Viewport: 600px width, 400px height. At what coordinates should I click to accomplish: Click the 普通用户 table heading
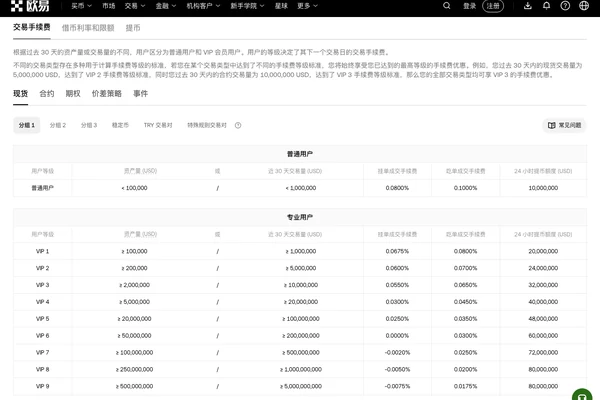coord(300,154)
